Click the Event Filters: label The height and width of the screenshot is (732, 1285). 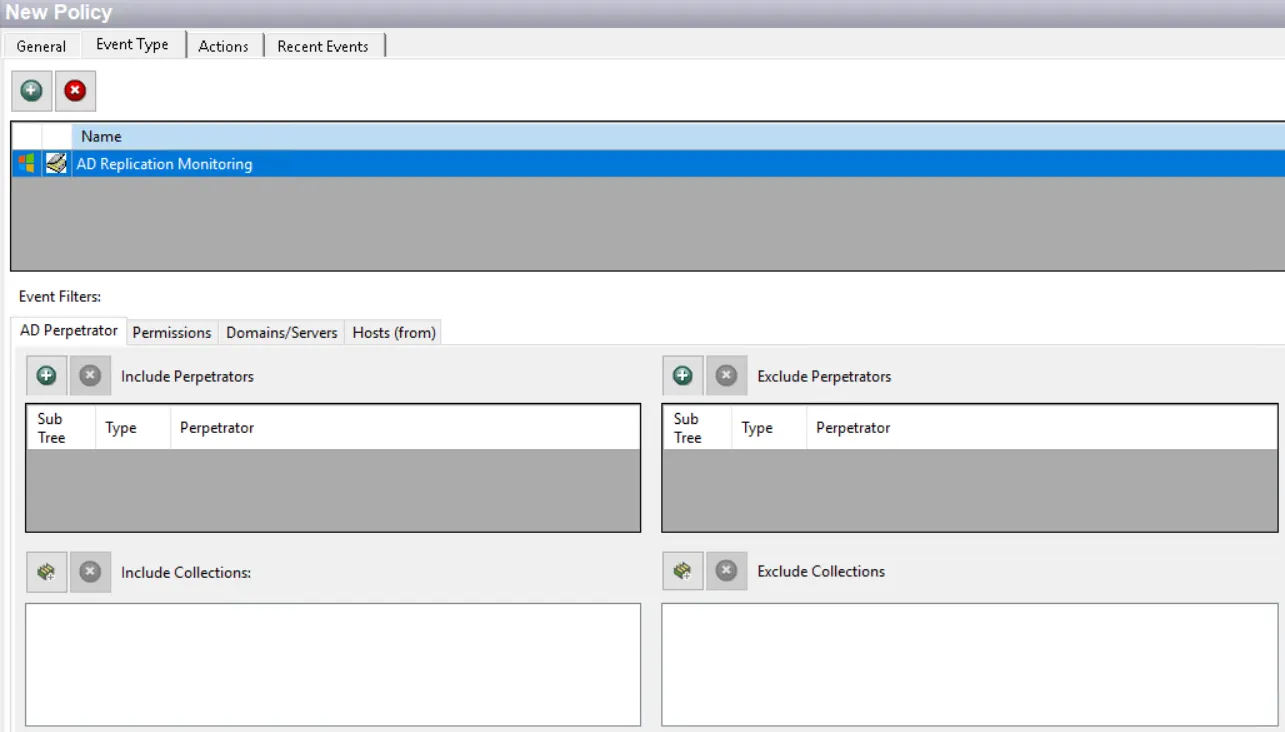(x=60, y=296)
